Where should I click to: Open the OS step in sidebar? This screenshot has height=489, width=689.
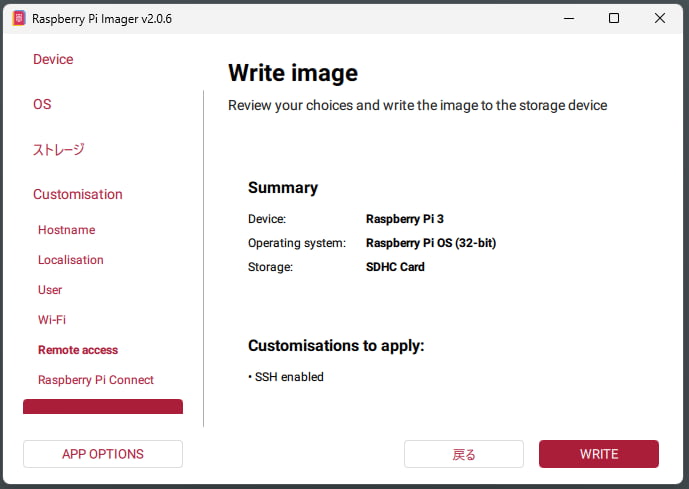pyautogui.click(x=42, y=105)
